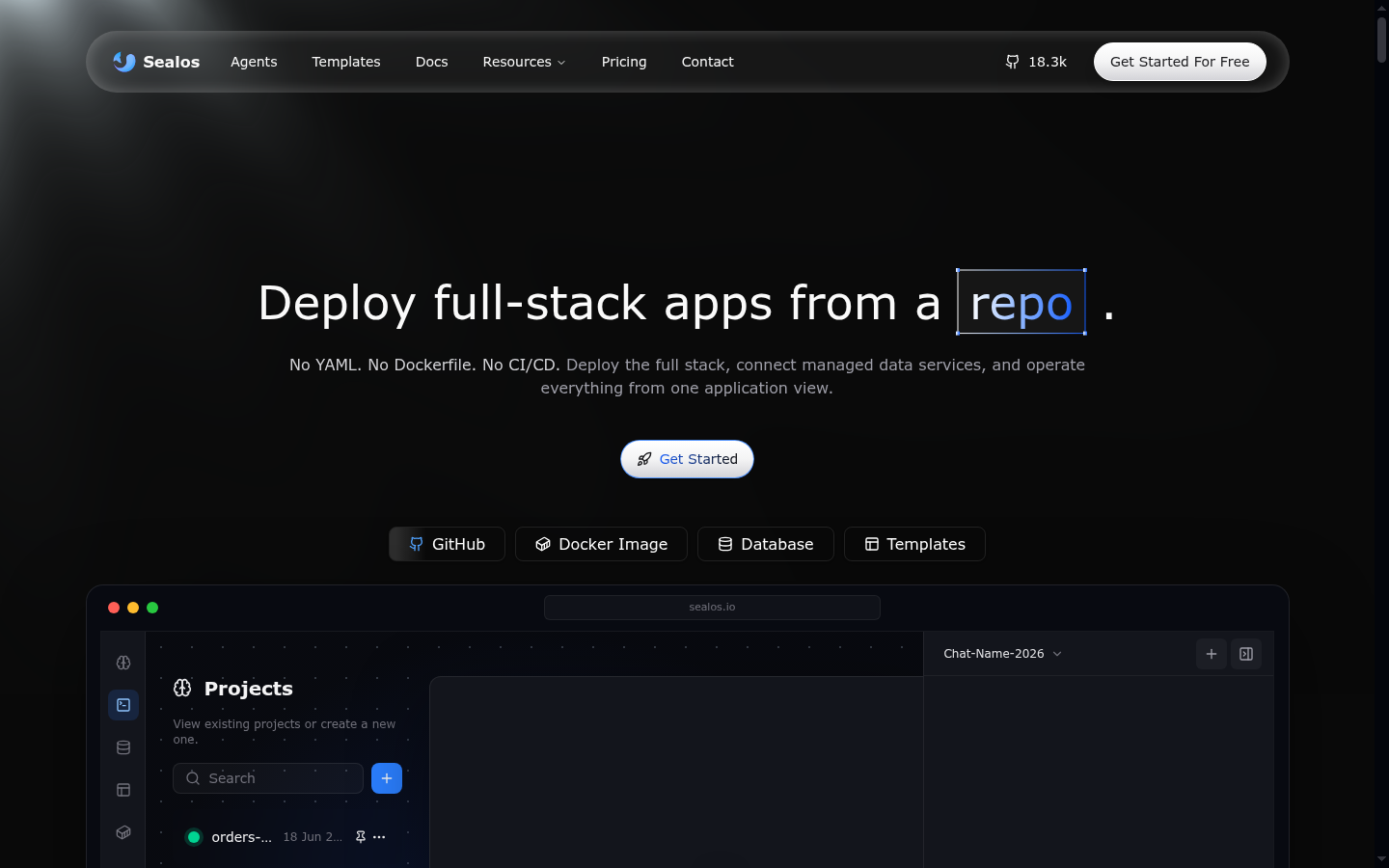The height and width of the screenshot is (868, 1389).
Task: Open the three-dot menu for the orders- project
Action: pos(379,837)
